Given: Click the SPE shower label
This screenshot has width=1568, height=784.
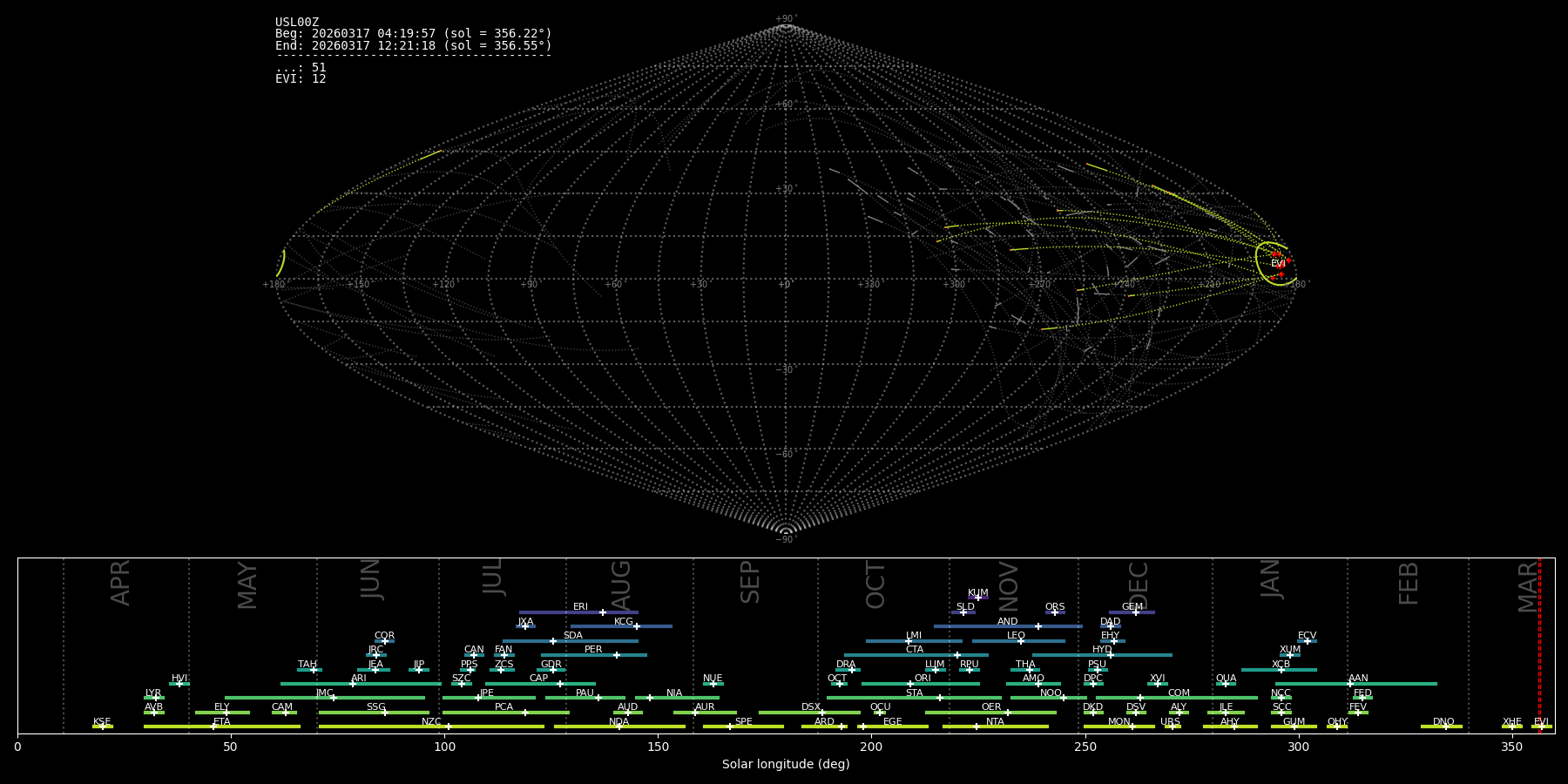Looking at the screenshot, I should (743, 721).
